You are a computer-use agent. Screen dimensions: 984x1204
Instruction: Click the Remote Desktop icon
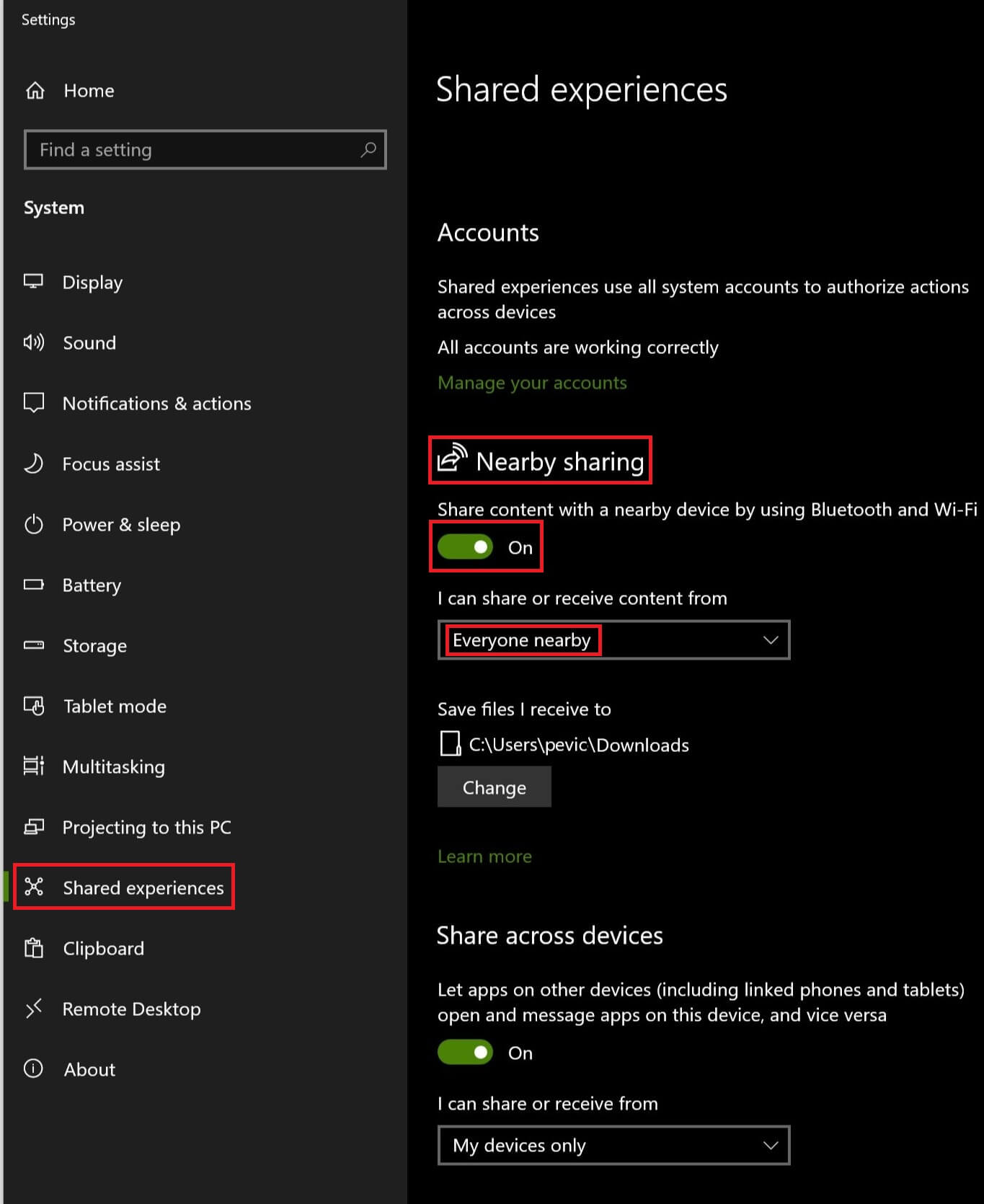(x=34, y=1008)
